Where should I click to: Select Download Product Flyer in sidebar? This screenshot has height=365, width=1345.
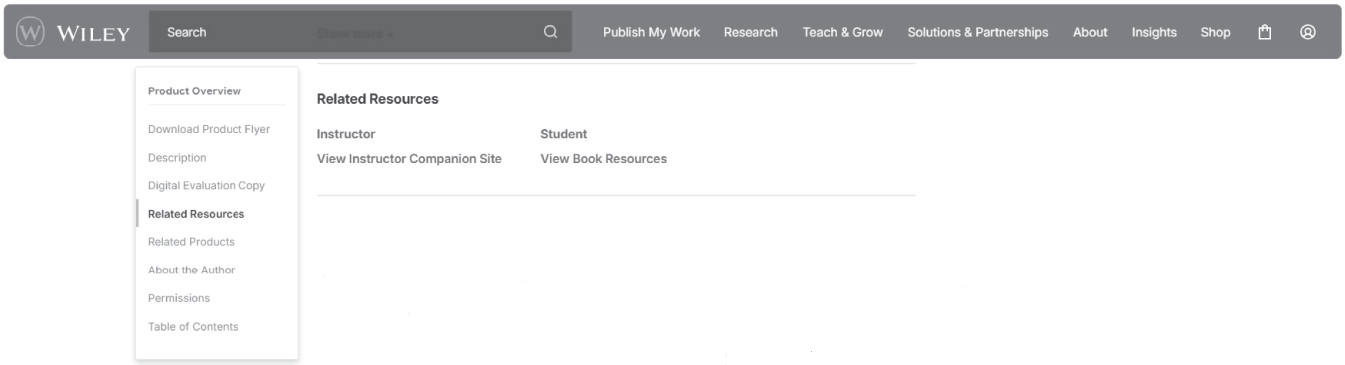pyautogui.click(x=209, y=129)
